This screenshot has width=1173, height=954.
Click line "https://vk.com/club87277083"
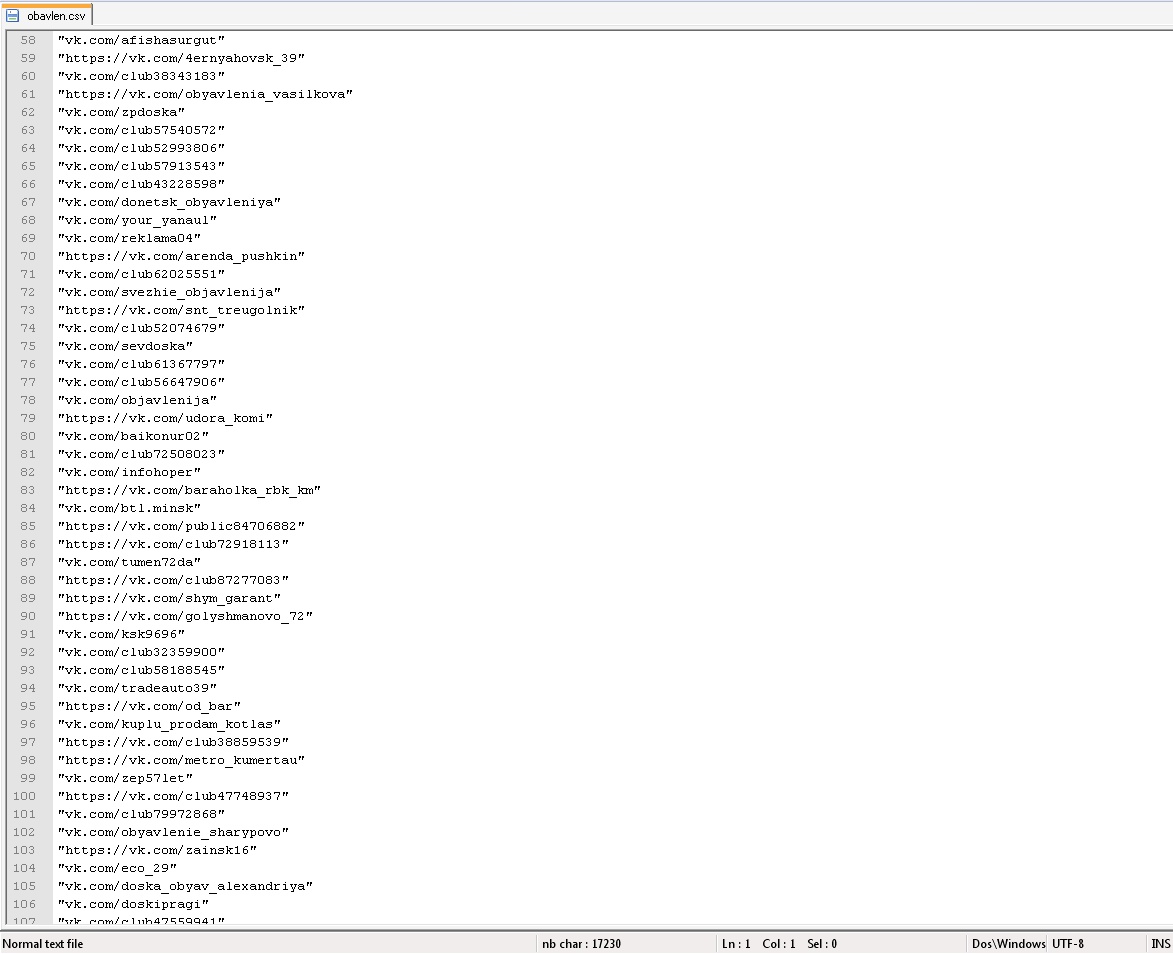click(x=174, y=580)
